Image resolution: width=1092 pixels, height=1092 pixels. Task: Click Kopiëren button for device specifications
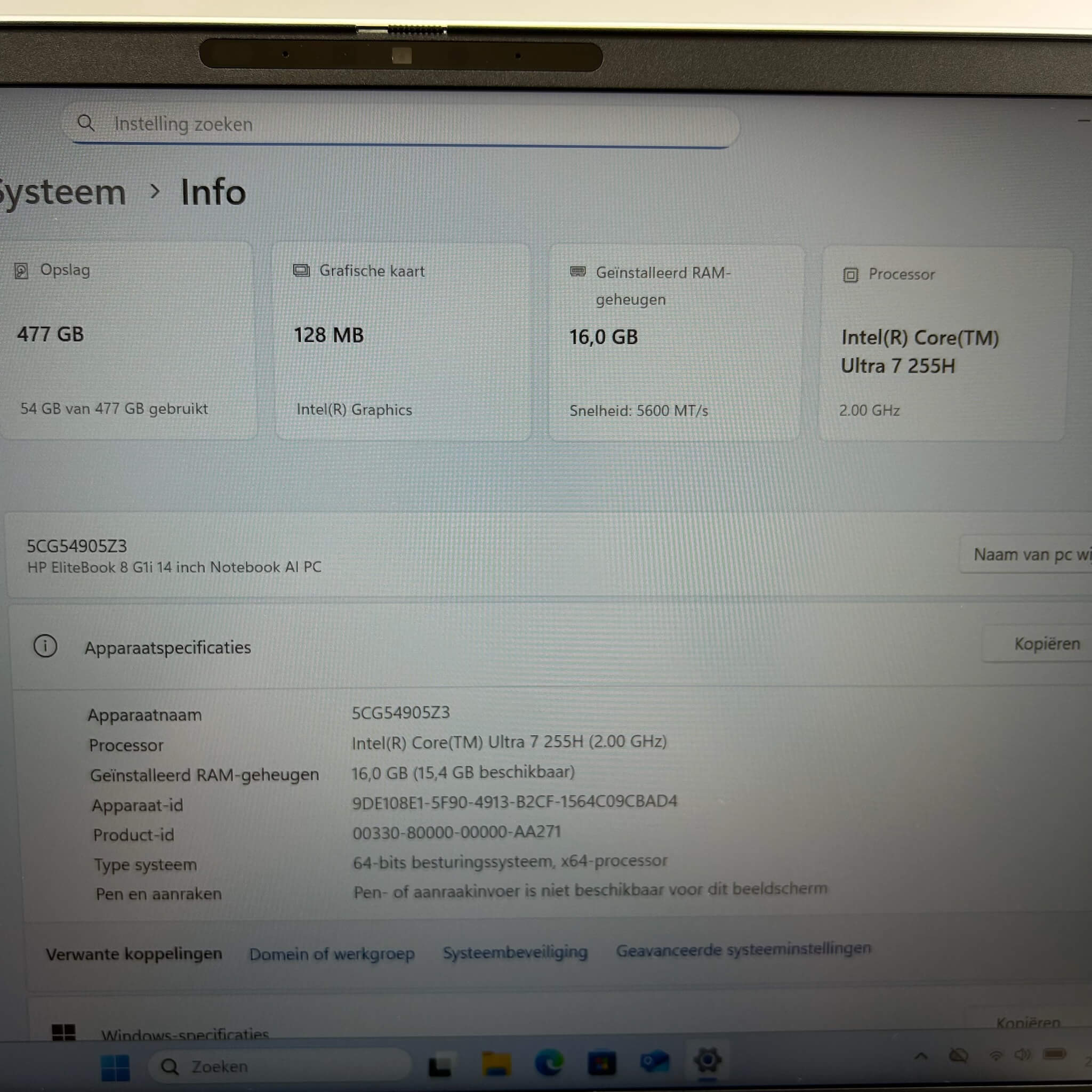pyautogui.click(x=1046, y=644)
